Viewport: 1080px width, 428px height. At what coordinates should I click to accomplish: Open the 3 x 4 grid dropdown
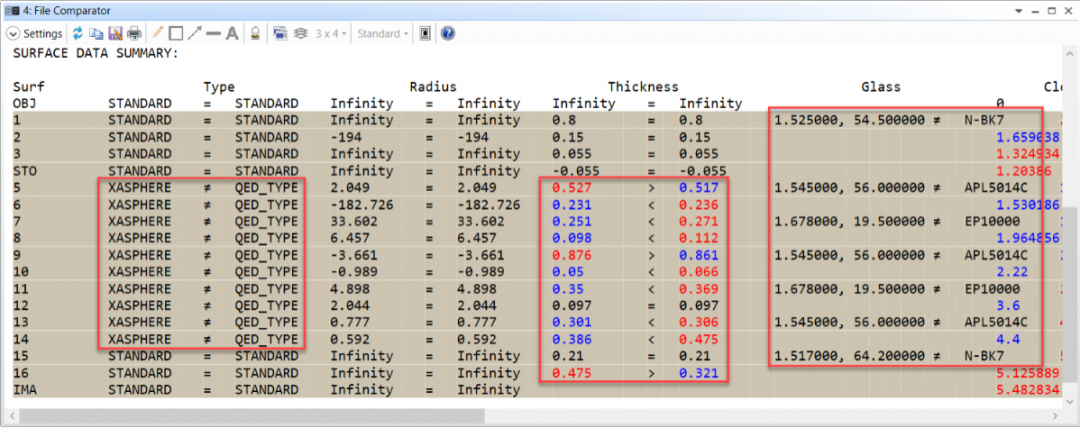(x=331, y=34)
